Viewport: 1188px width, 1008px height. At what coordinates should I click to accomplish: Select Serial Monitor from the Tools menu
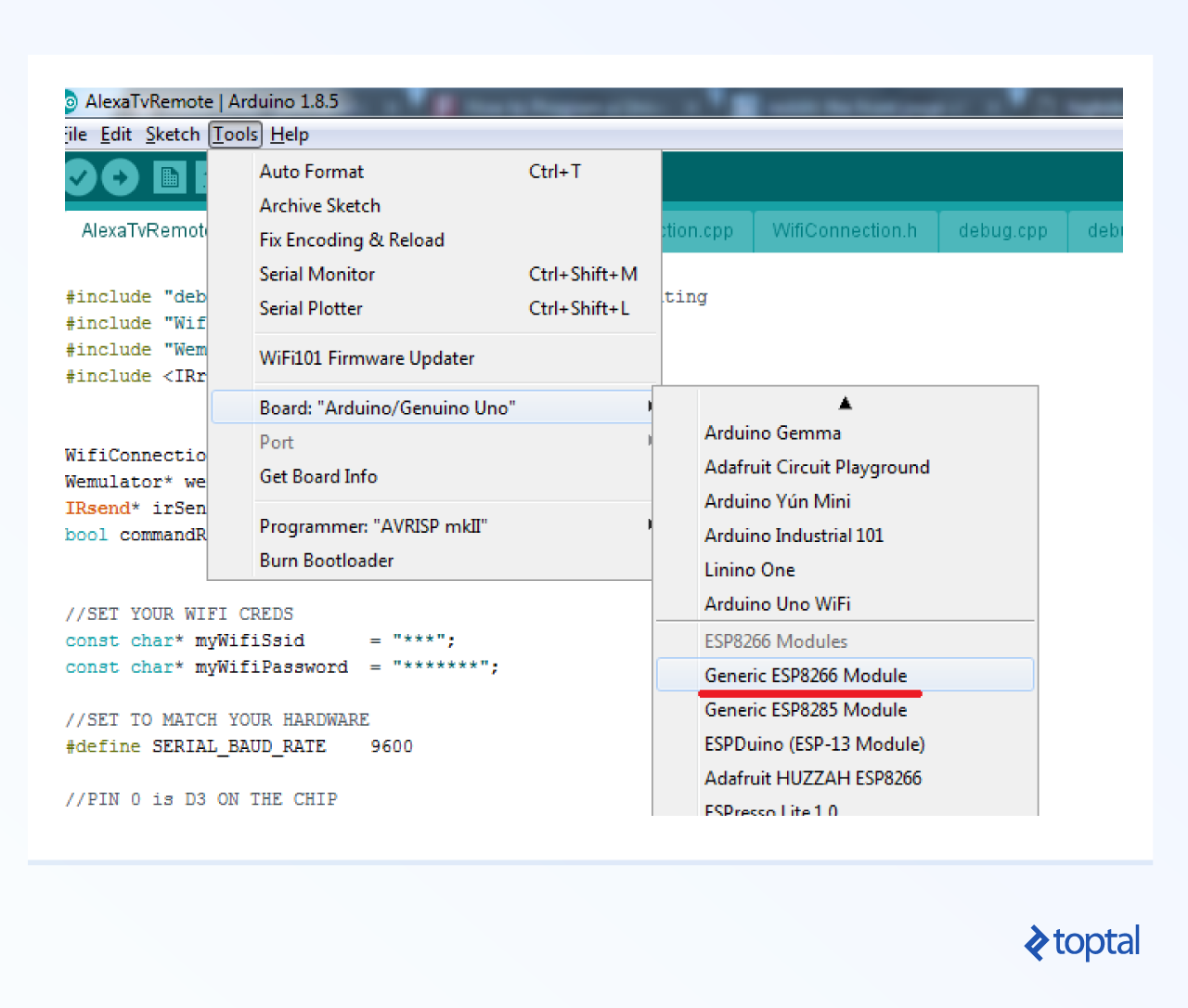(316, 274)
